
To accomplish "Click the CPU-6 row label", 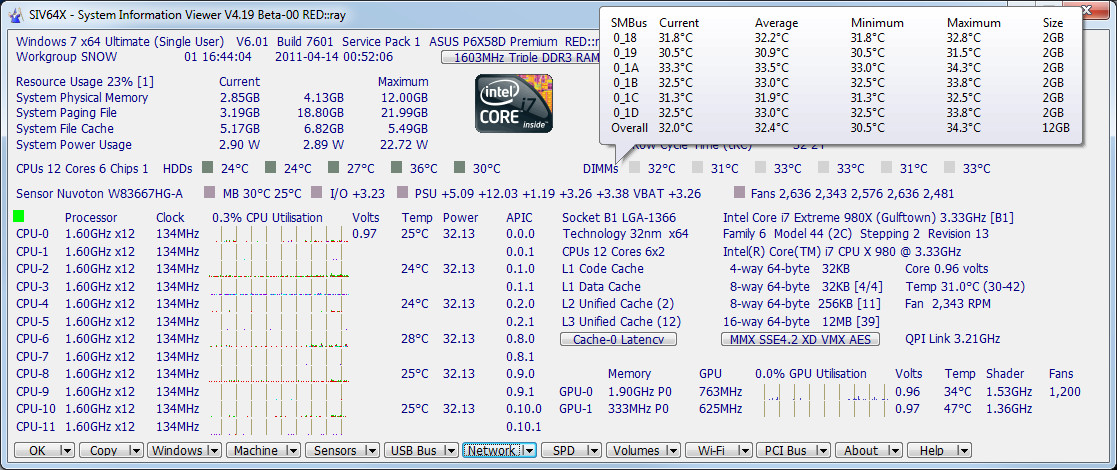I will 32,340.
